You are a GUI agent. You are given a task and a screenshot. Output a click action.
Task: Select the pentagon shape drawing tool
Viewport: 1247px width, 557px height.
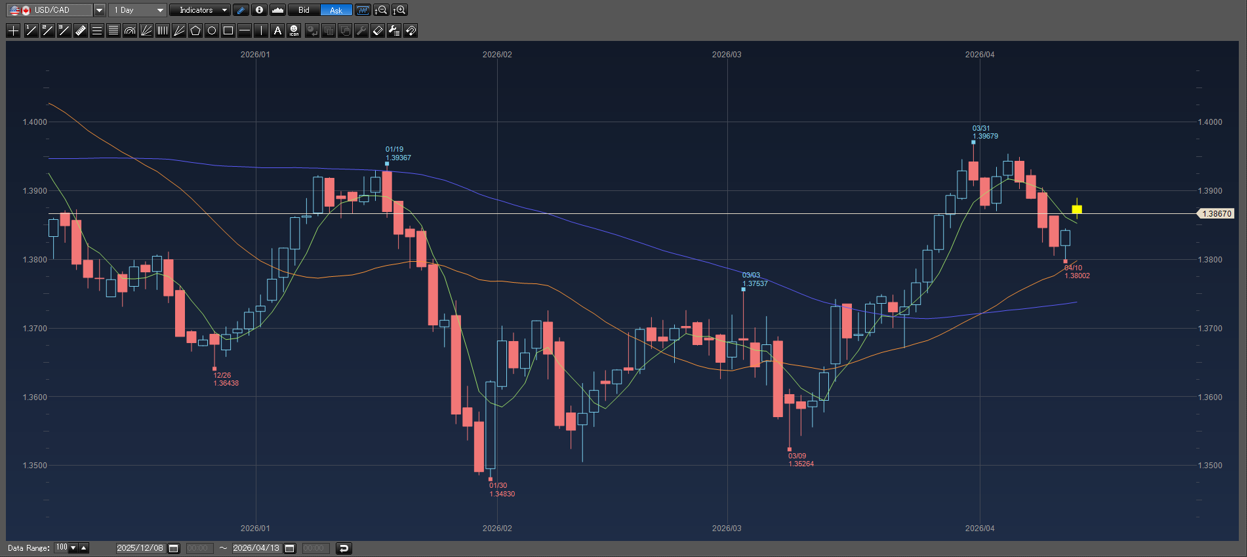(195, 31)
